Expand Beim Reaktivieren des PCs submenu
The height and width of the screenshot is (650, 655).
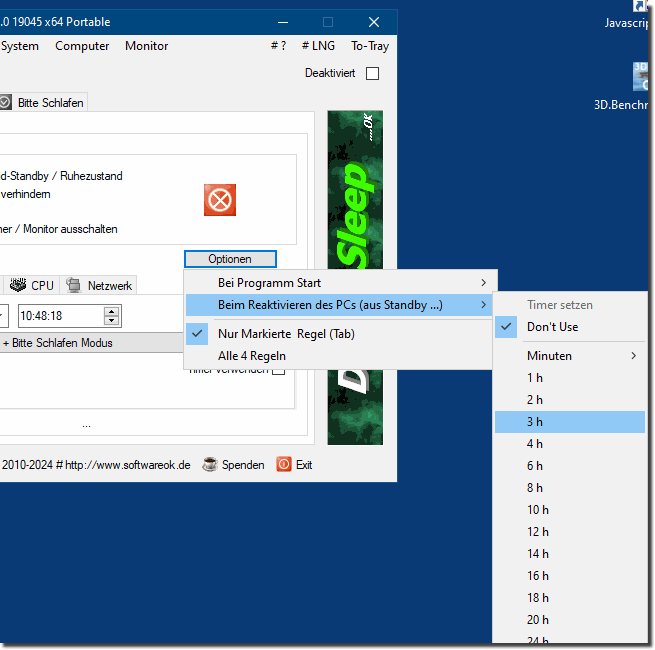[x=338, y=305]
